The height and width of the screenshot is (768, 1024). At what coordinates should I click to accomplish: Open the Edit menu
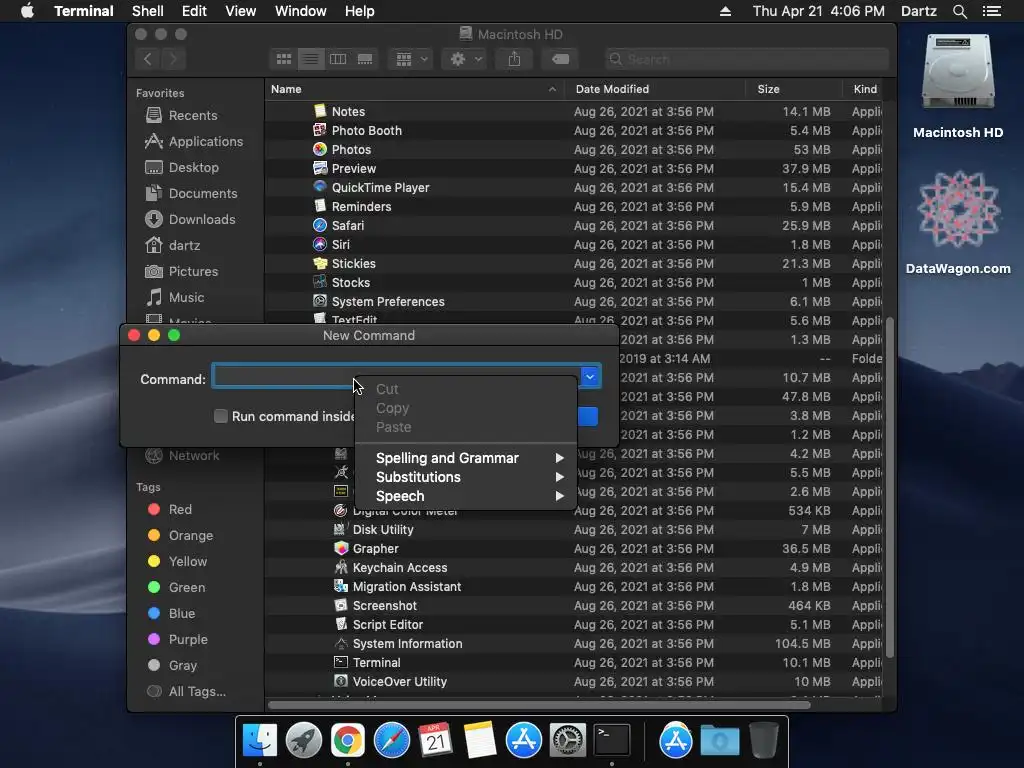click(x=194, y=11)
